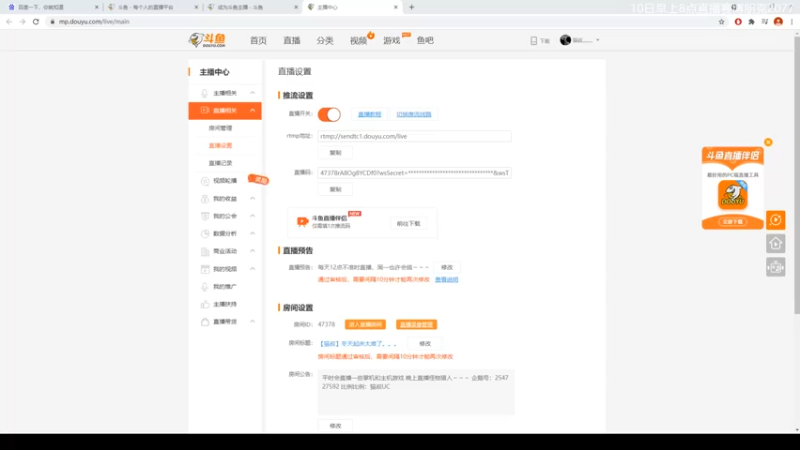This screenshot has width=800, height=450.
Task: Click the Douyu logo in the header
Action: (207, 40)
